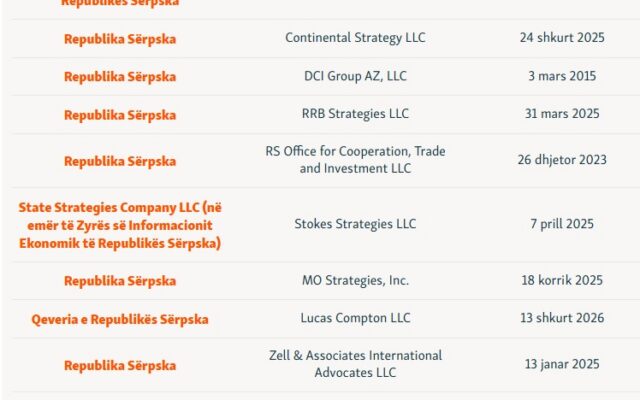This screenshot has width=640, height=400.
Task: Select Zell & Associates International Advocates cell
Action: pyautogui.click(x=355, y=364)
